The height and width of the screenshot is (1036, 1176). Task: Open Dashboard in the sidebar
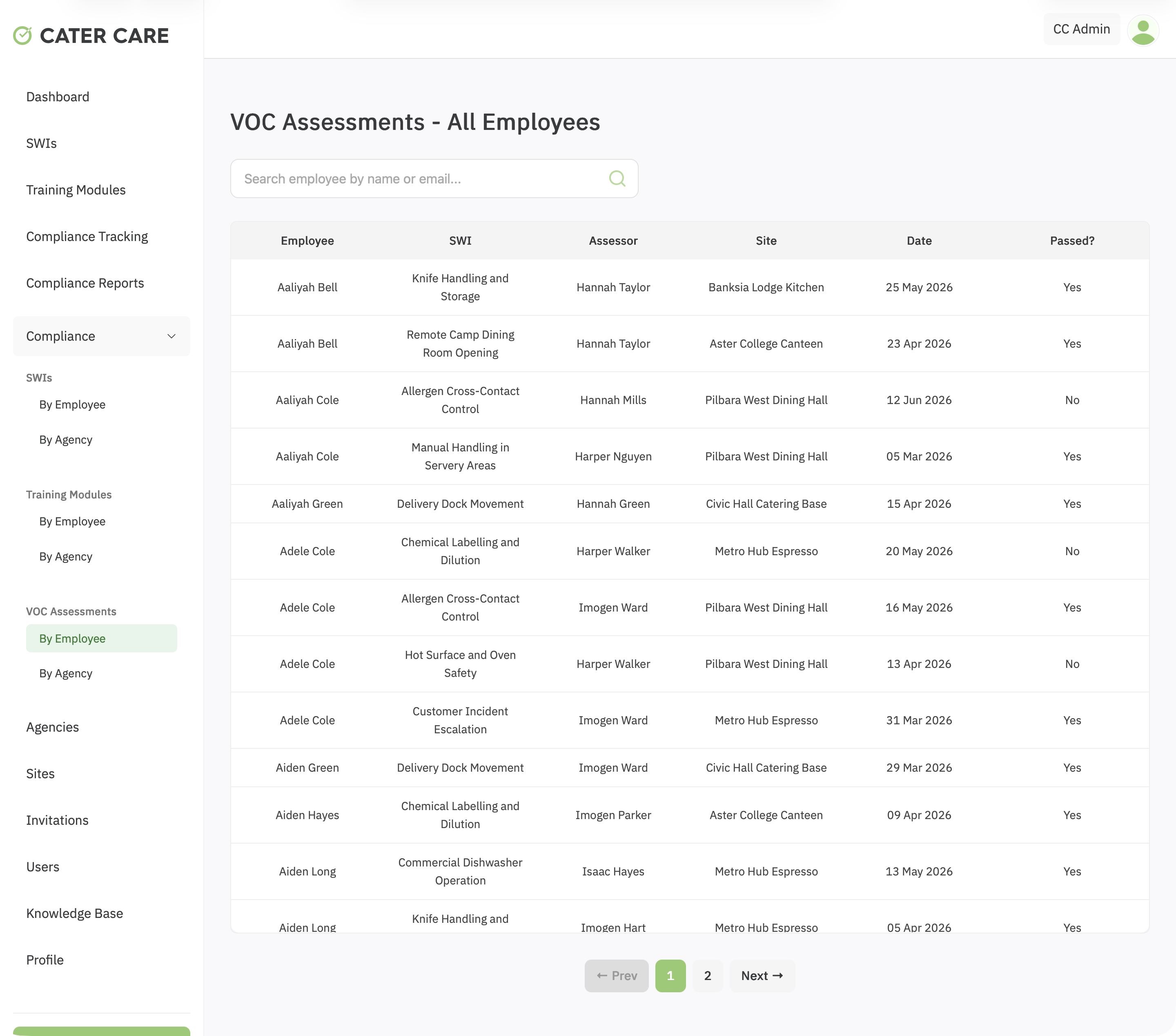click(x=58, y=97)
